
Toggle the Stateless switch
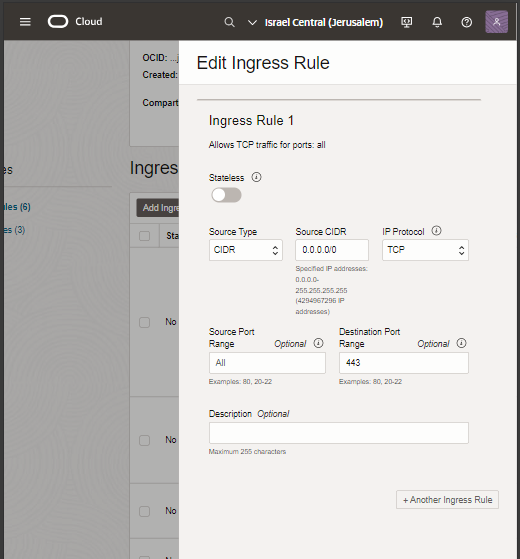tap(226, 195)
